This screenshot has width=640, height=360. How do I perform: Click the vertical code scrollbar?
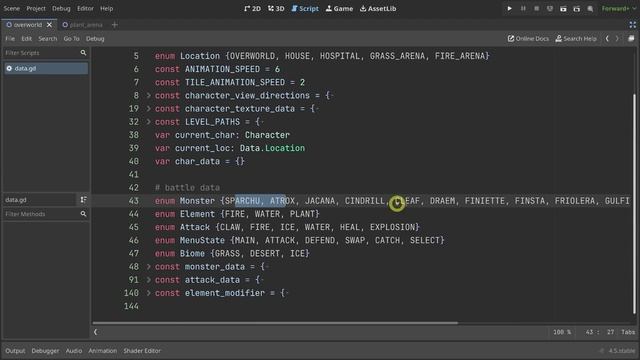(634, 204)
